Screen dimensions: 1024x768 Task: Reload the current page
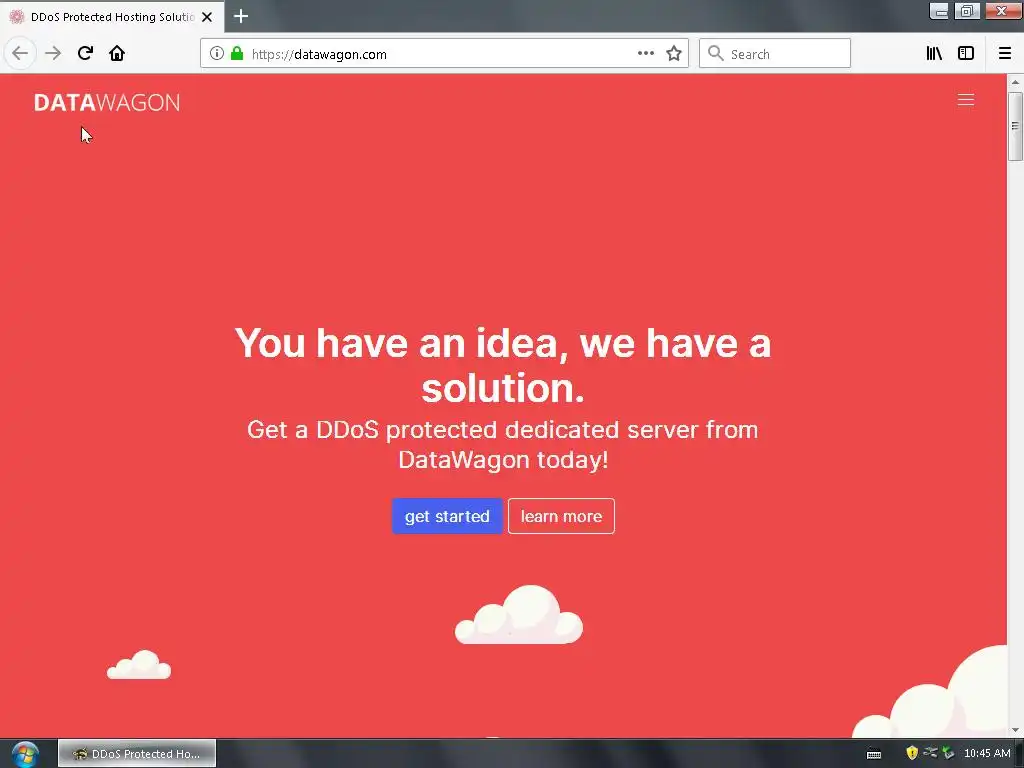click(x=85, y=53)
